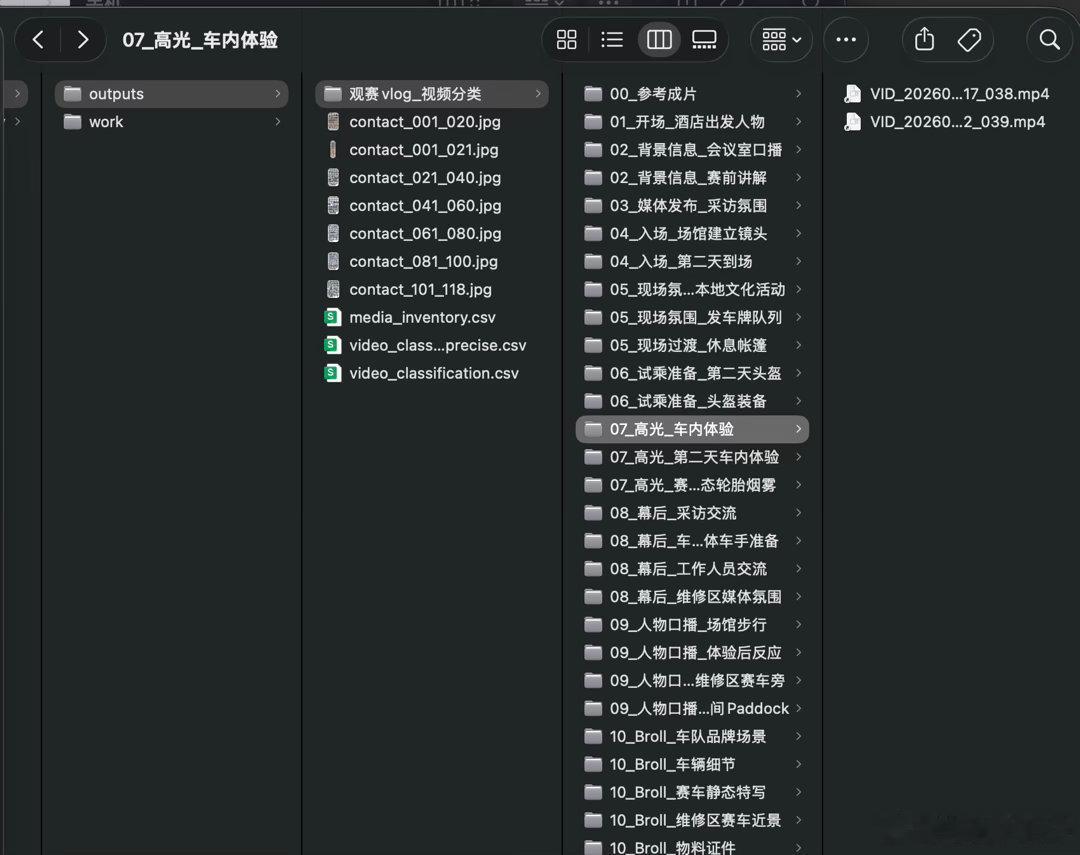Click folder icon of 06_试乘准备_头盔装备
This screenshot has height=855, width=1080.
tap(593, 401)
